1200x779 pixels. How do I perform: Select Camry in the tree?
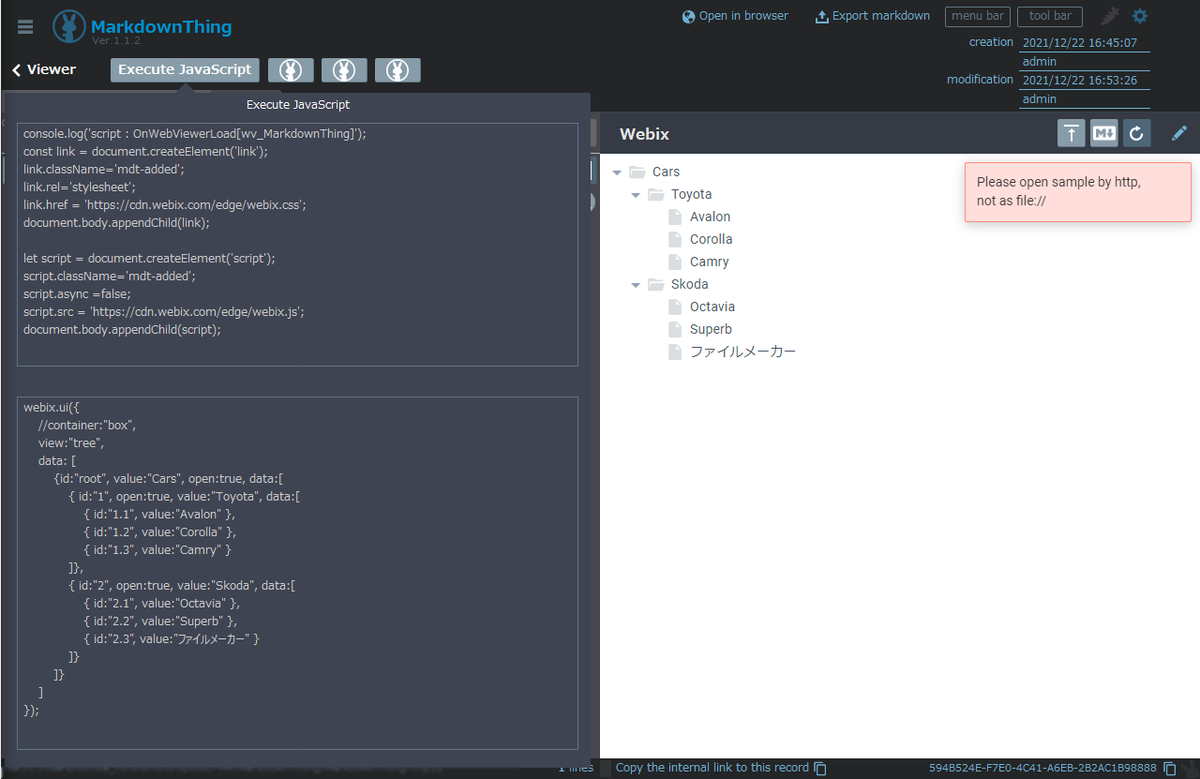(709, 262)
